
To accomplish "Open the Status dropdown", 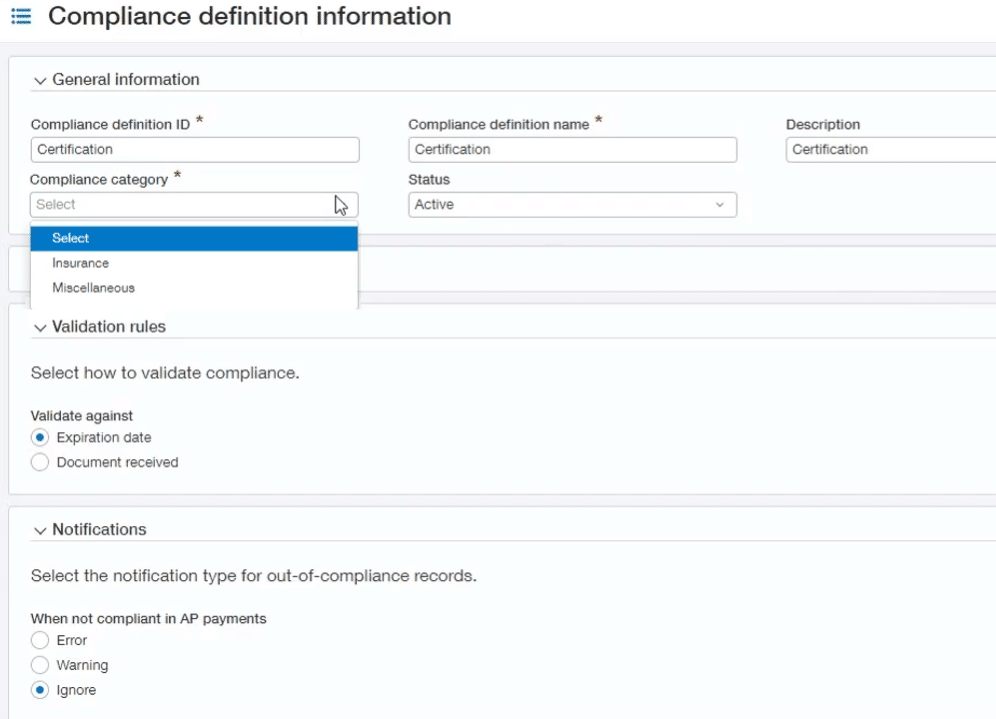I will point(572,204).
